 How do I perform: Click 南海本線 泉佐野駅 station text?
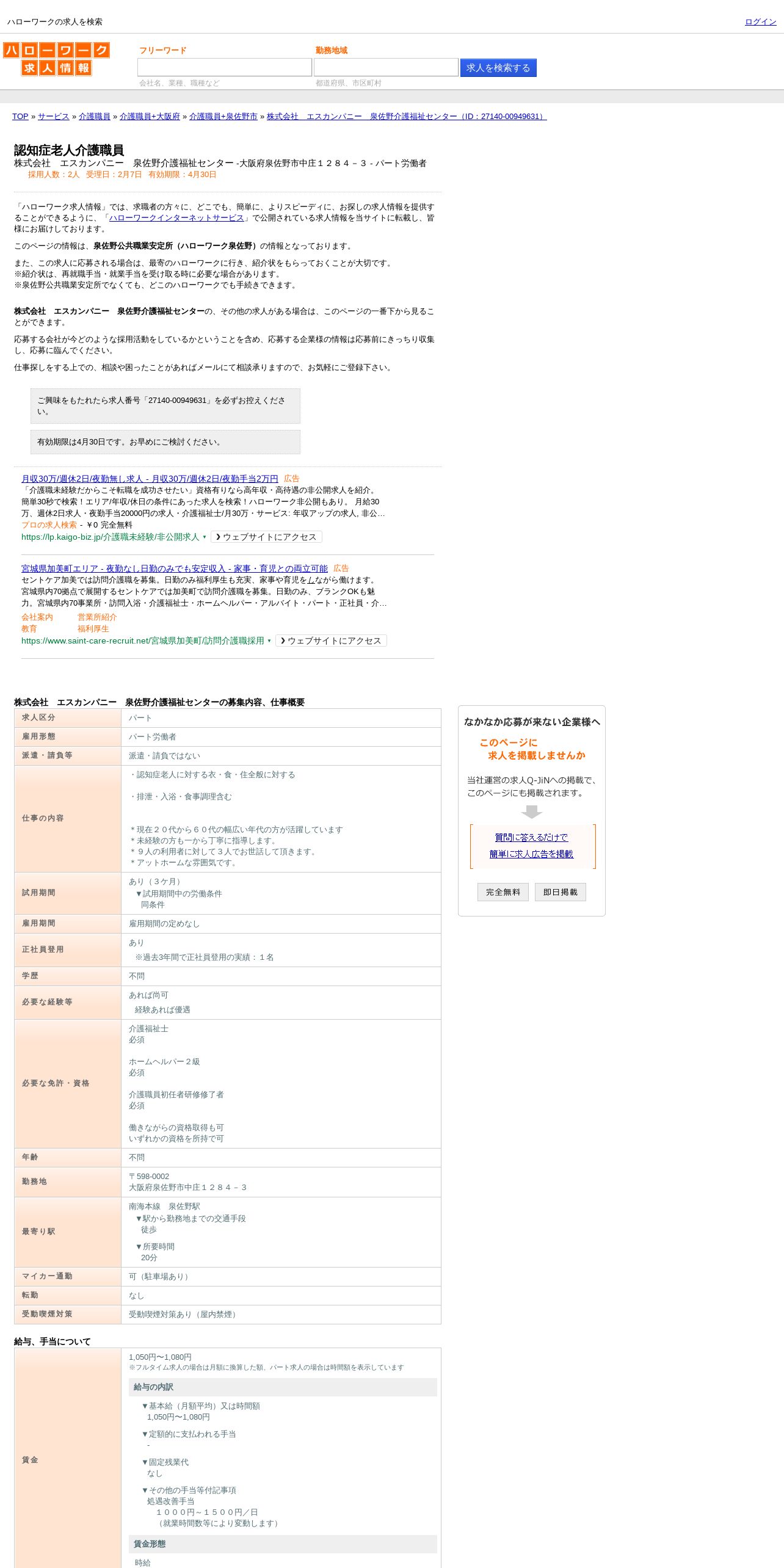[164, 1207]
